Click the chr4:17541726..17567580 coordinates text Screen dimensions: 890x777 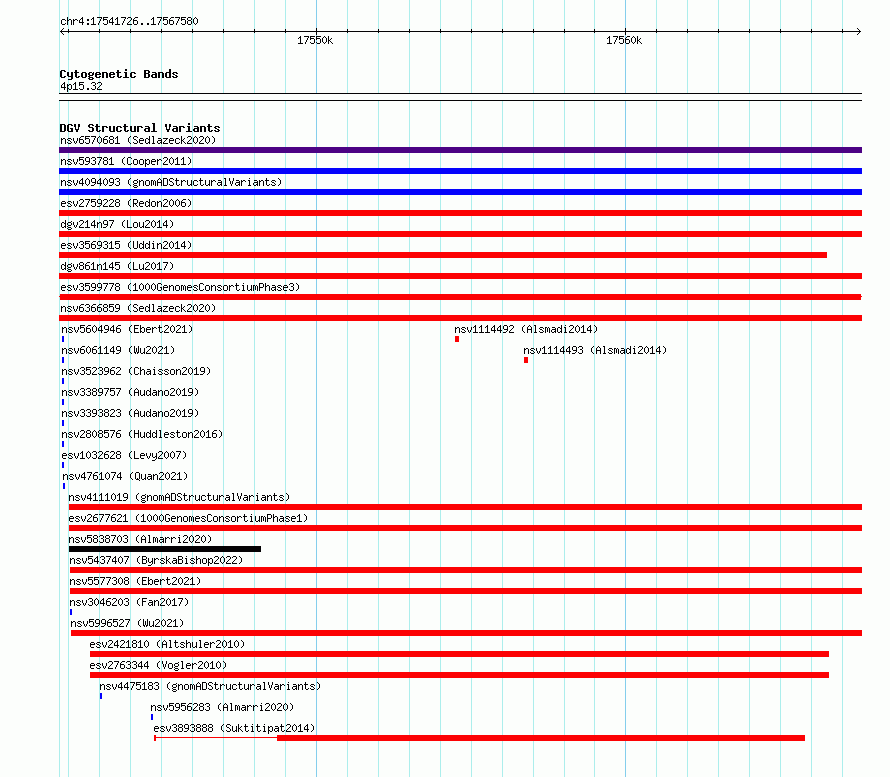point(129,22)
